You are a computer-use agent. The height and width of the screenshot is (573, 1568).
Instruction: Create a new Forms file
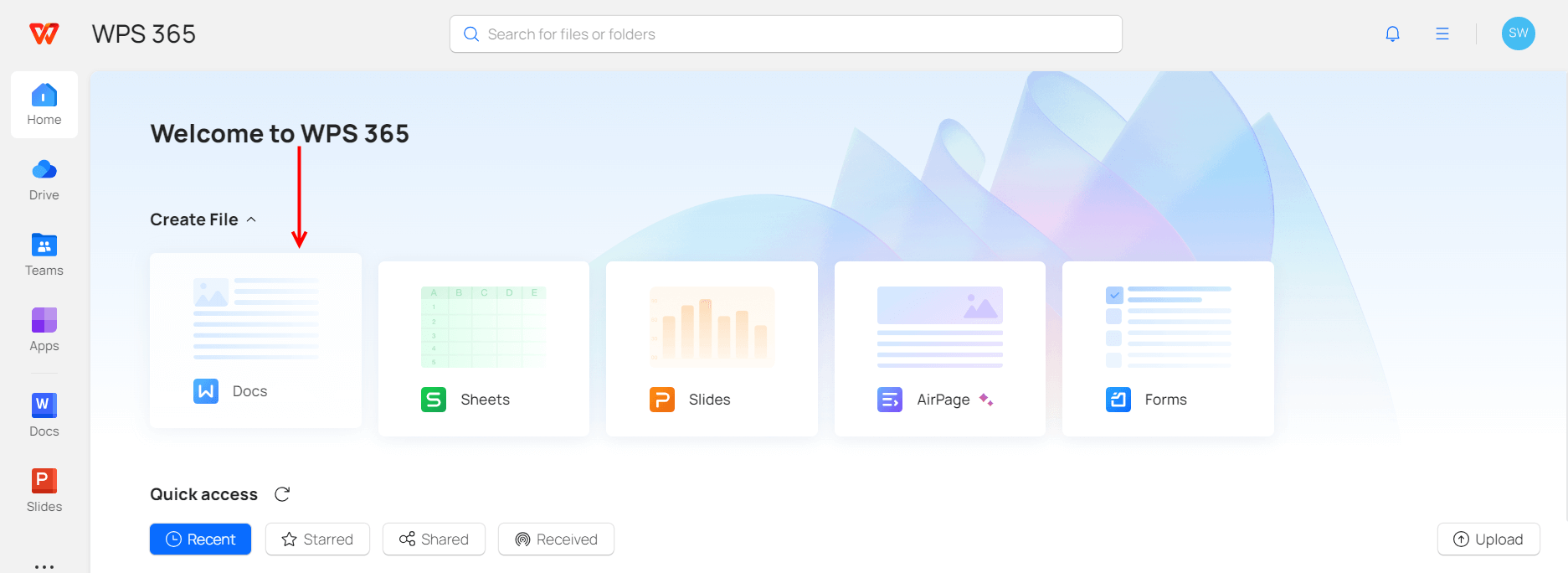[x=1168, y=348]
